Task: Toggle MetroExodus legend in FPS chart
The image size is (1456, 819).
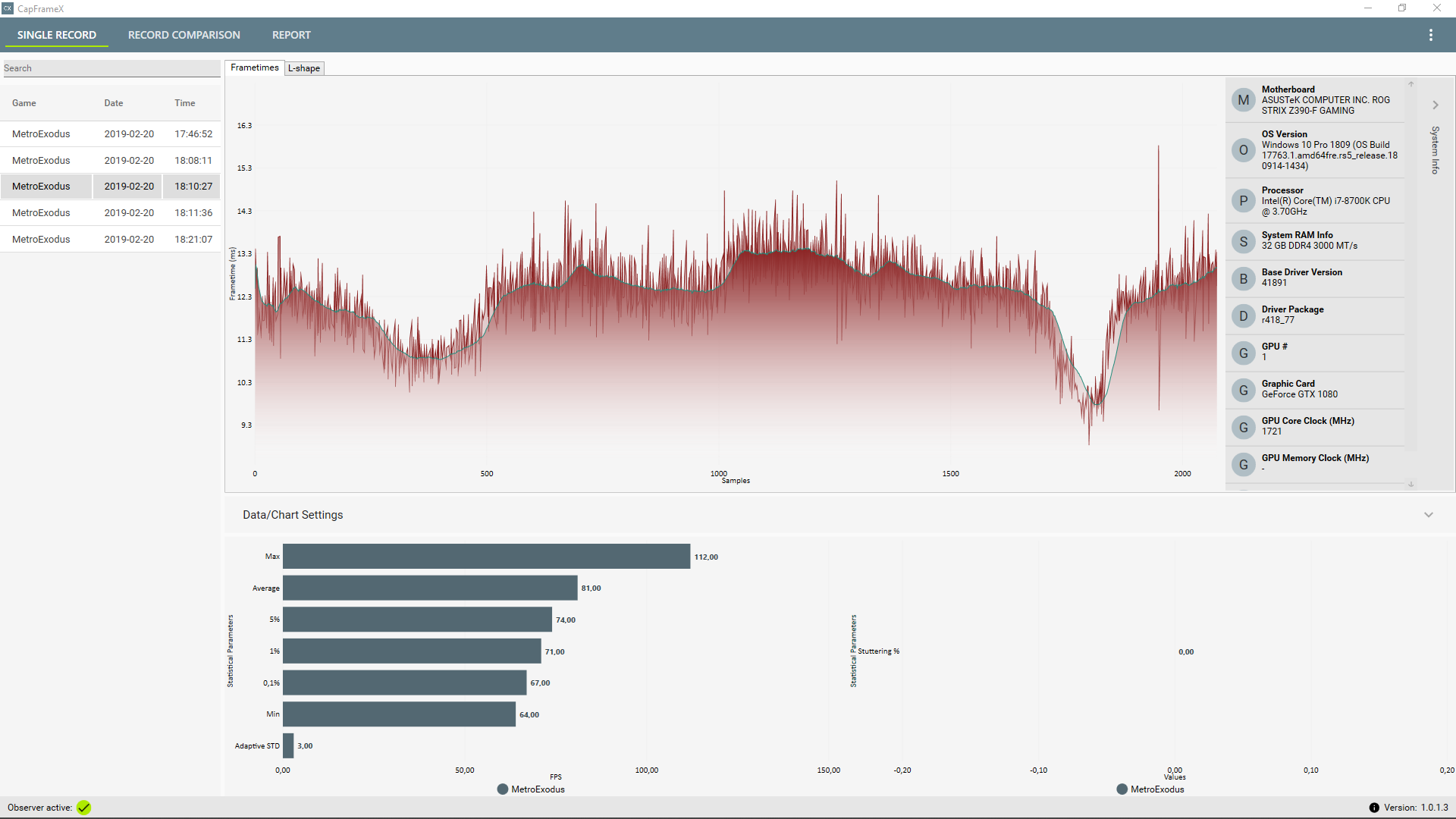Action: point(531,789)
